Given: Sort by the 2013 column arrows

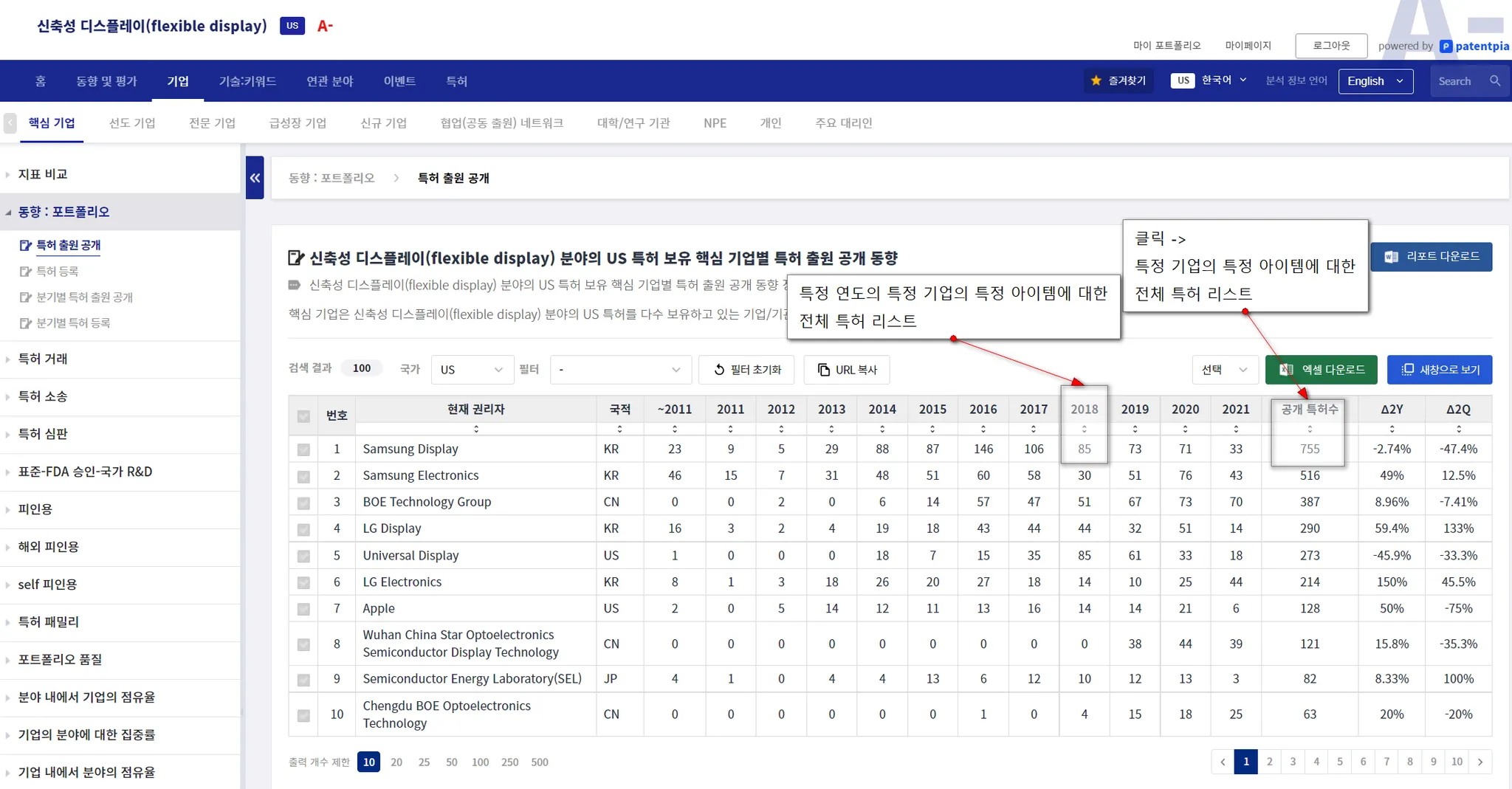Looking at the screenshot, I should 831,429.
